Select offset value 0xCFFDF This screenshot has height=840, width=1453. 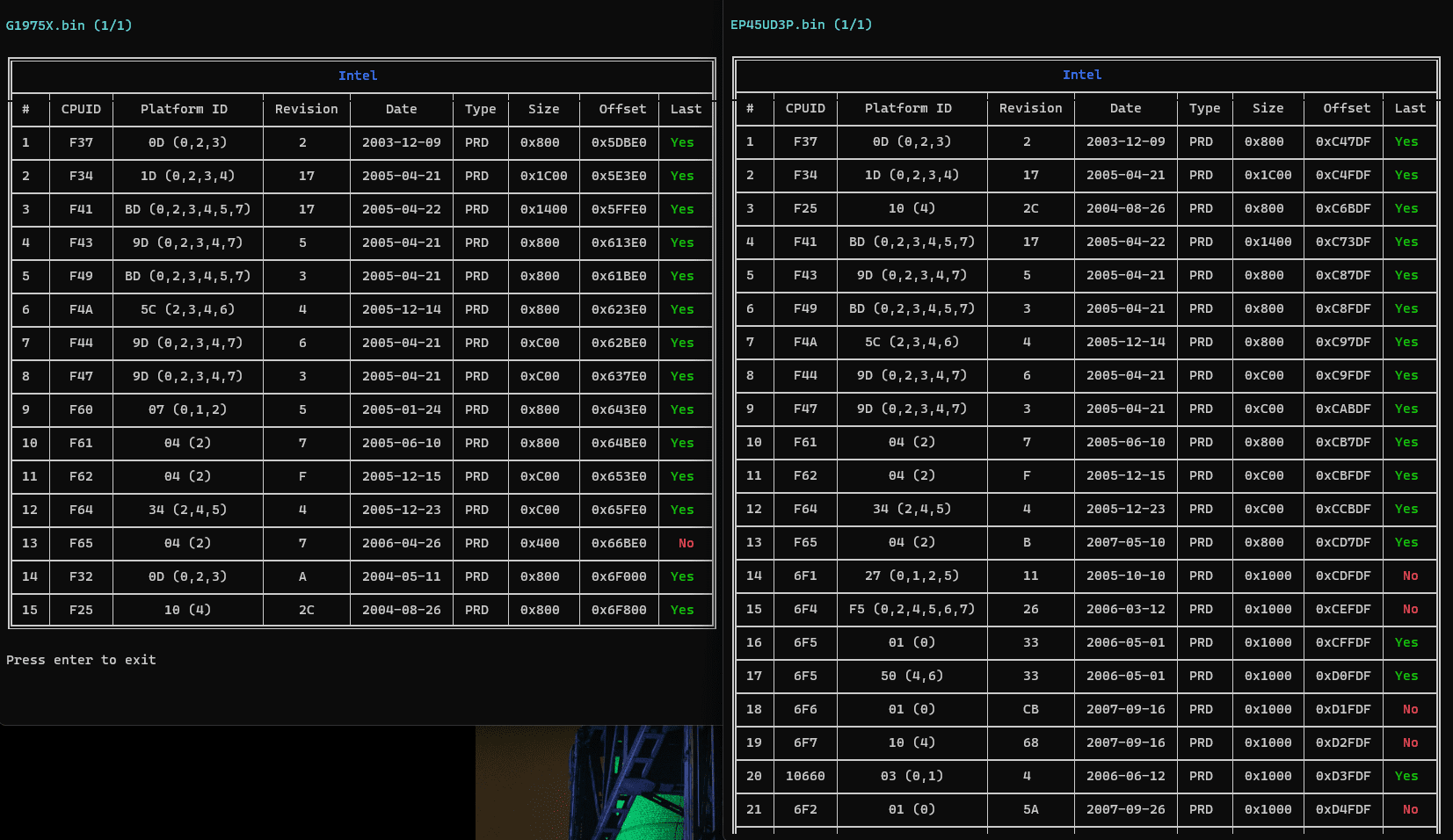1343,642
